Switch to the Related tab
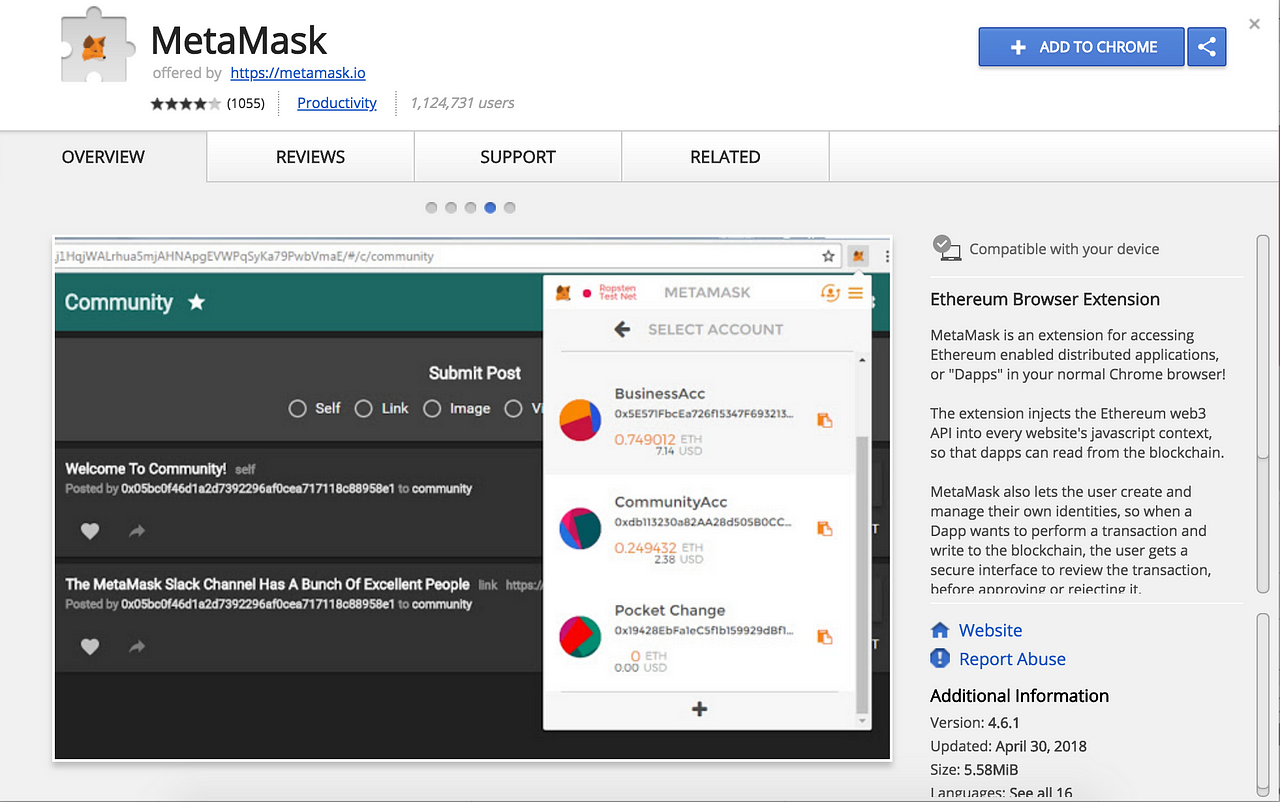The height and width of the screenshot is (802, 1280). pyautogui.click(x=725, y=157)
